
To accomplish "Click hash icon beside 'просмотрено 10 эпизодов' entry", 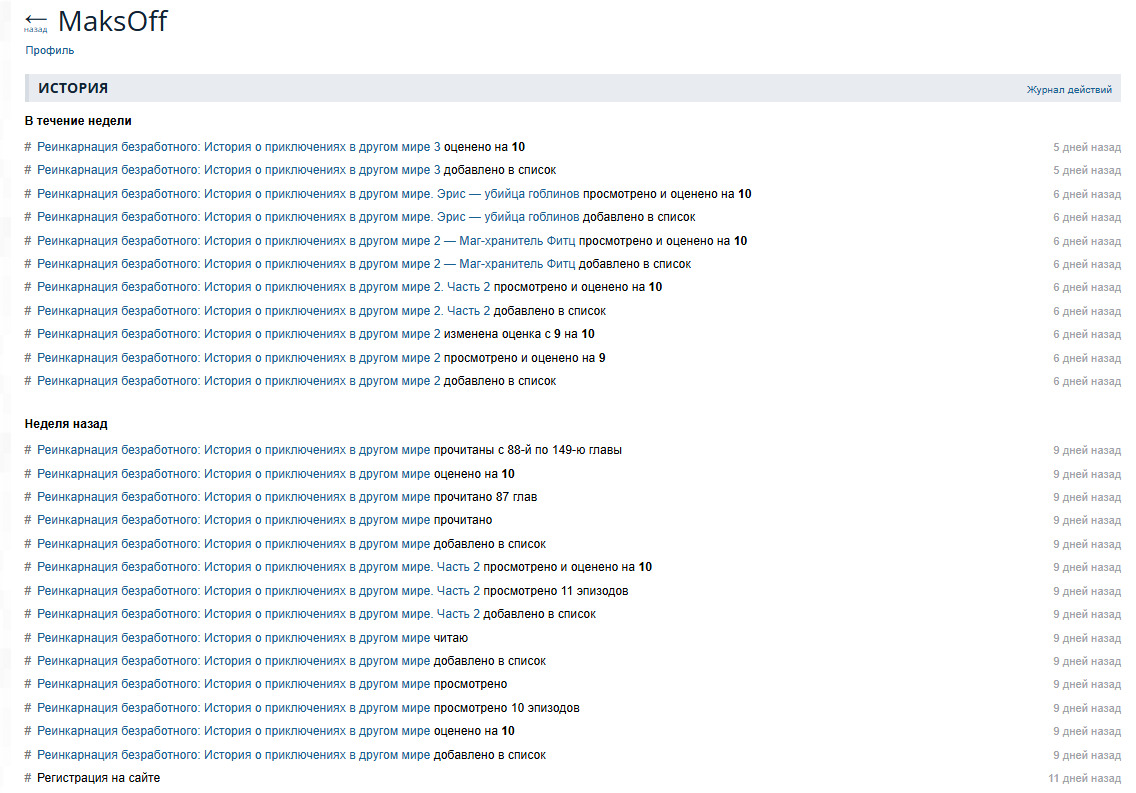I will pos(28,708).
